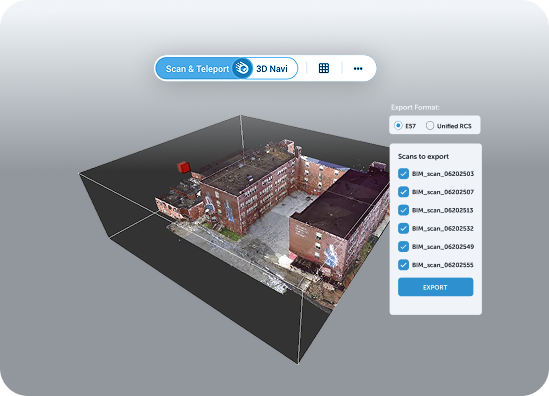Viewport: 549px width, 396px height.
Task: Uncheck BIM_scan_06202532 checkbox
Action: pos(403,228)
